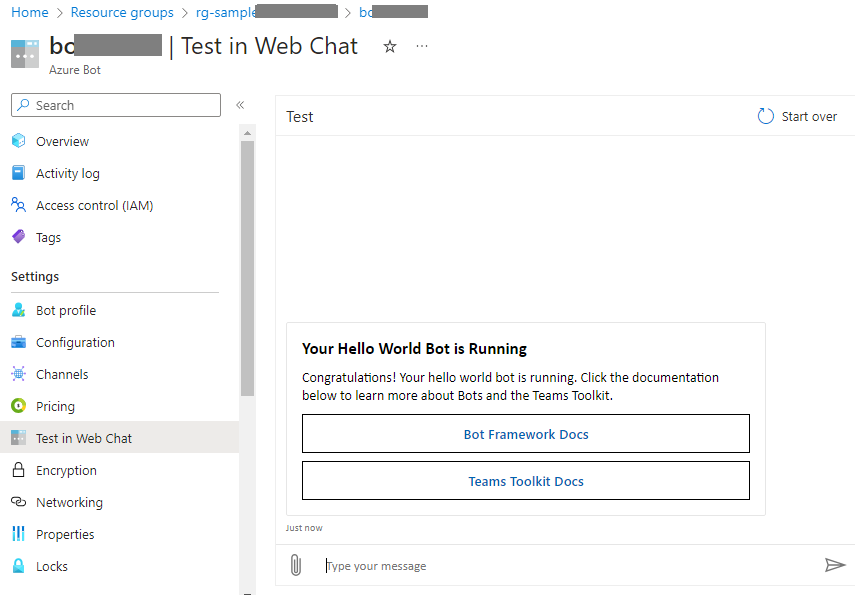Open the Bot Framework Docs

(526, 433)
